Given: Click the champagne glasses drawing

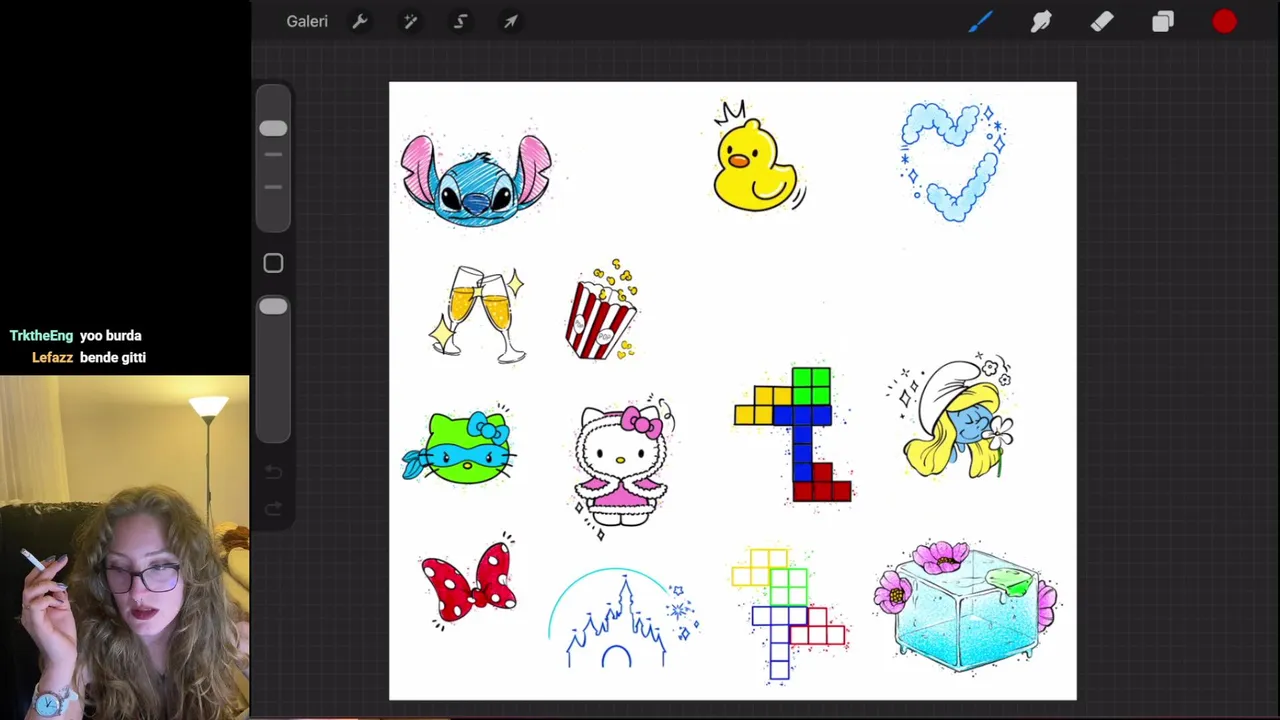Looking at the screenshot, I should 478,313.
